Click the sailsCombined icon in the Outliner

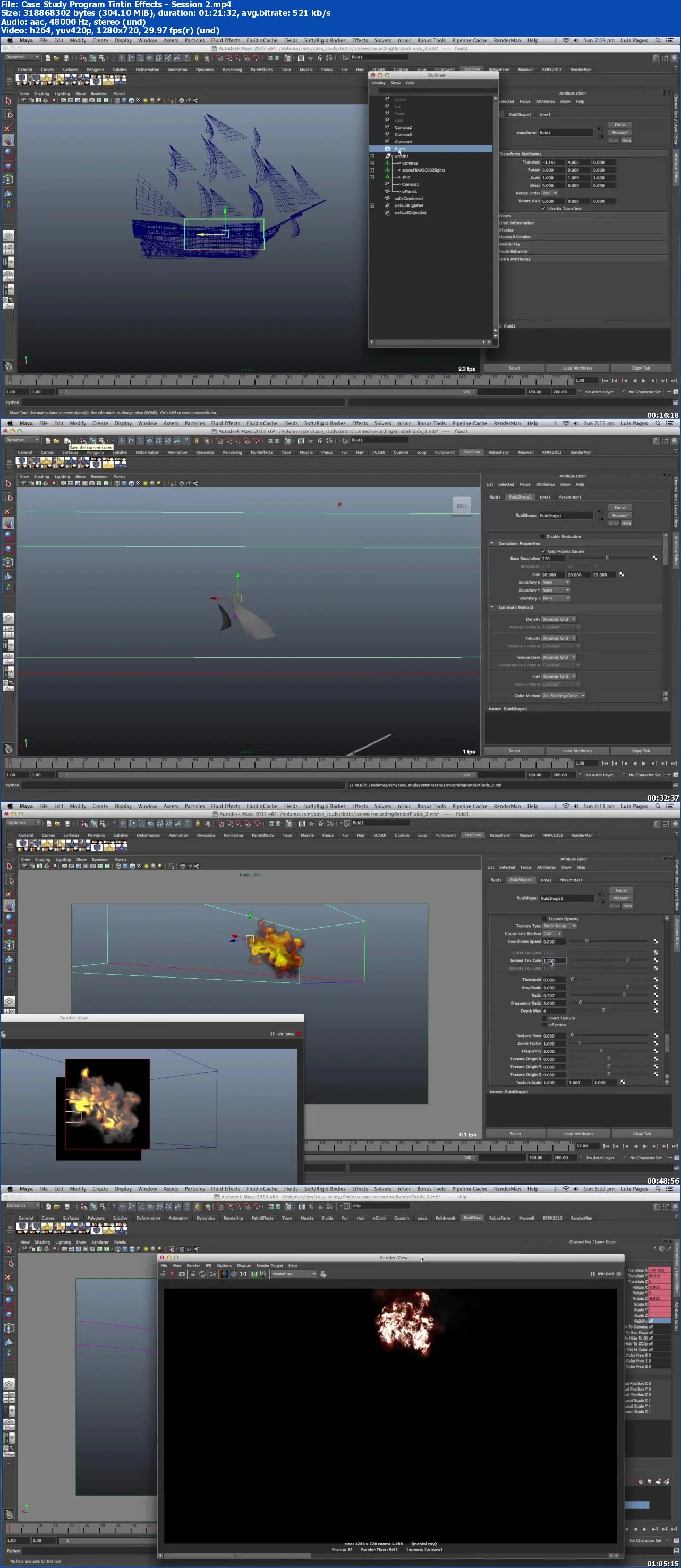[387, 199]
